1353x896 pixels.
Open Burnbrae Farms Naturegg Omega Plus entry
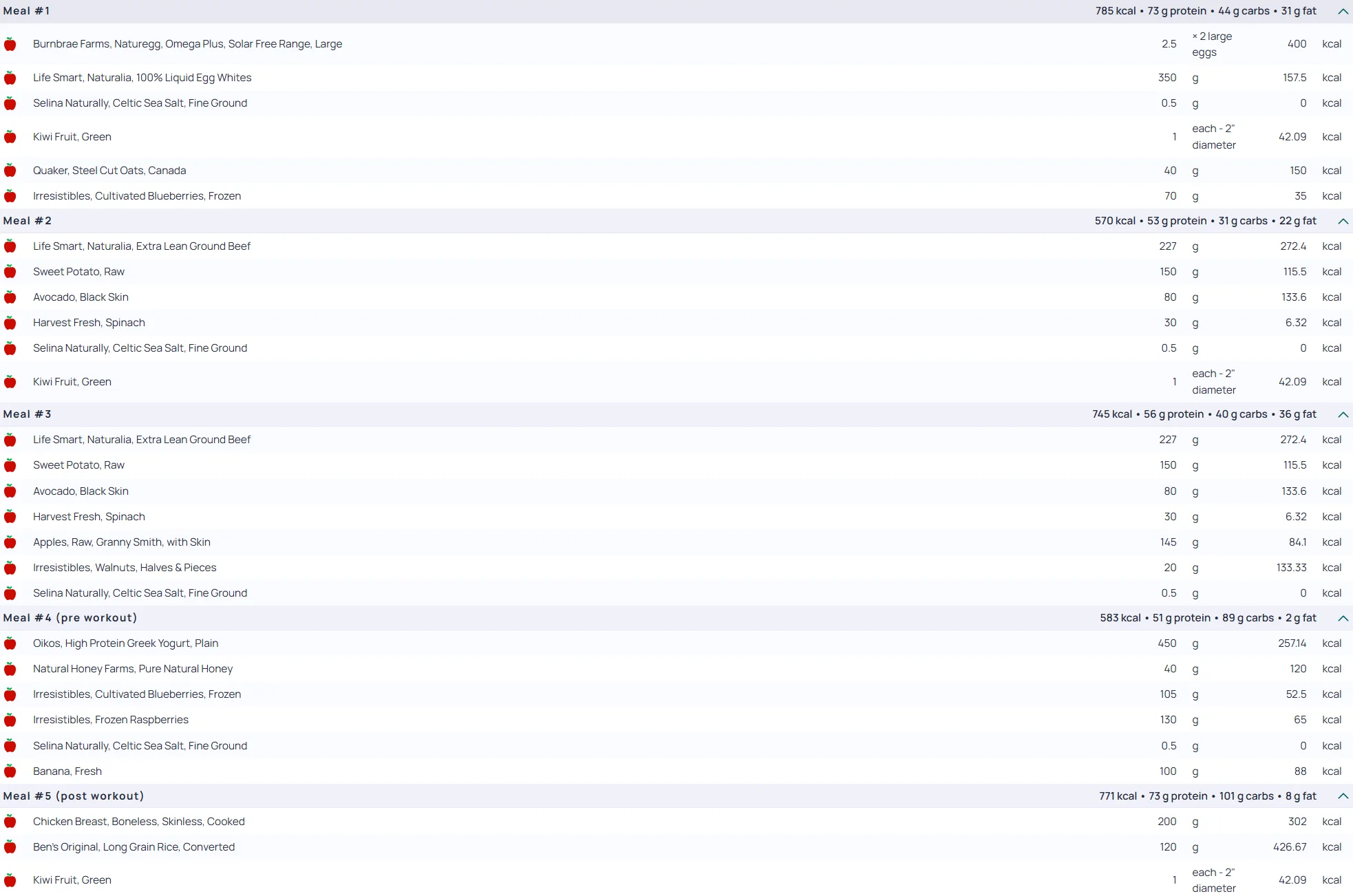coord(187,44)
